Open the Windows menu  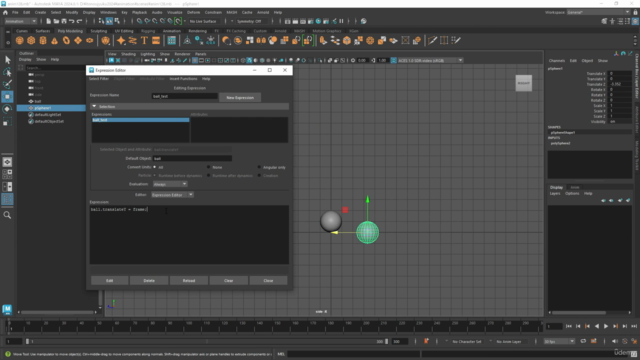pos(108,13)
